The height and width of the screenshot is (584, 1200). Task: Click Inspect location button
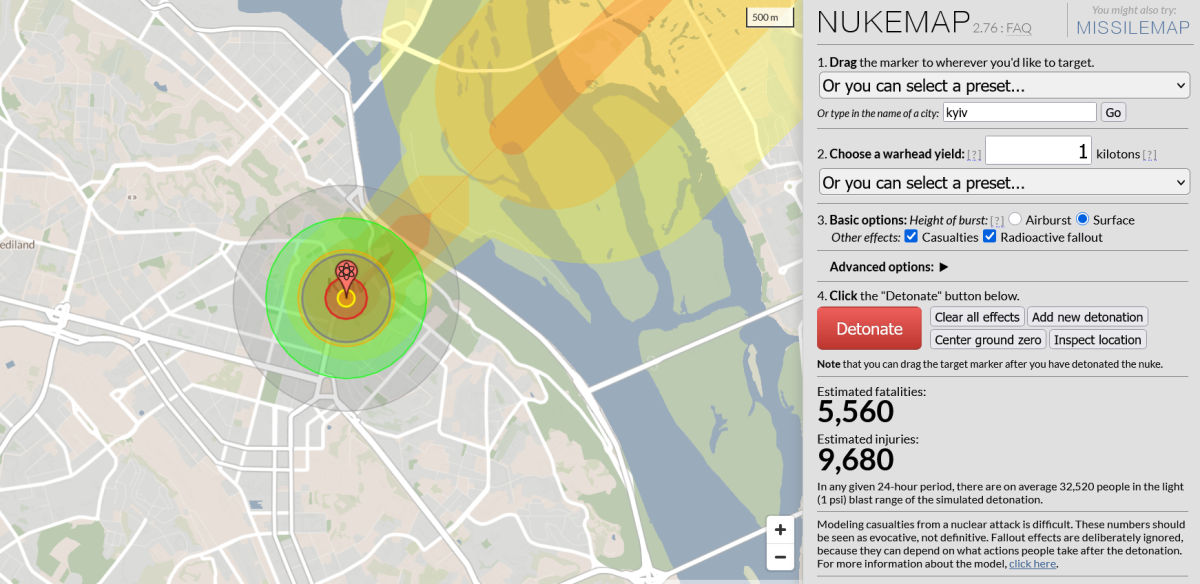(x=1097, y=340)
